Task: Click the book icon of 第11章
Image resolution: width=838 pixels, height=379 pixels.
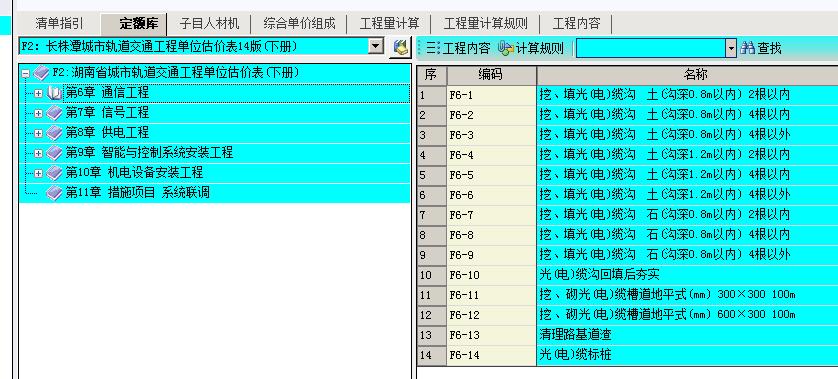Action: coord(54,193)
